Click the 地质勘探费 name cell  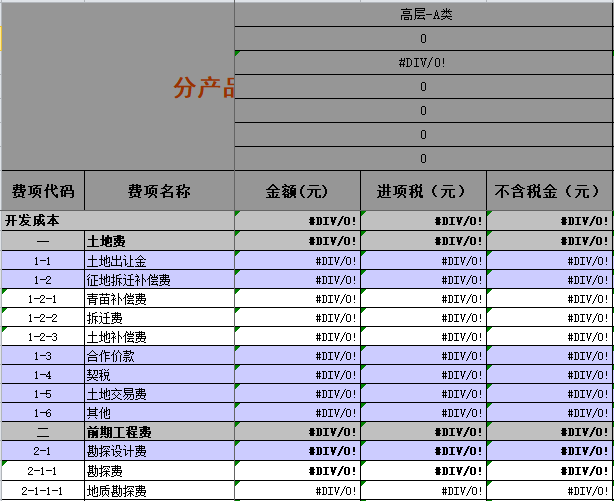coord(159,491)
